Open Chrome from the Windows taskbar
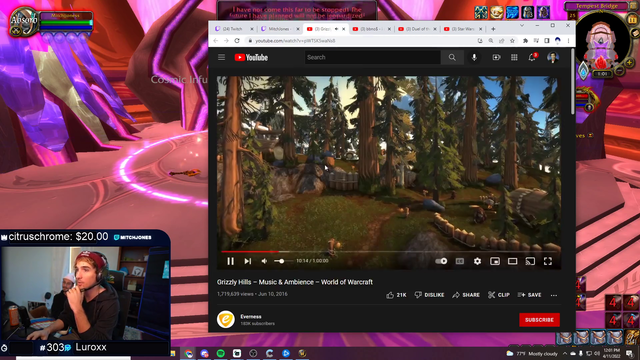This screenshot has height=360, width=640. coord(189,353)
